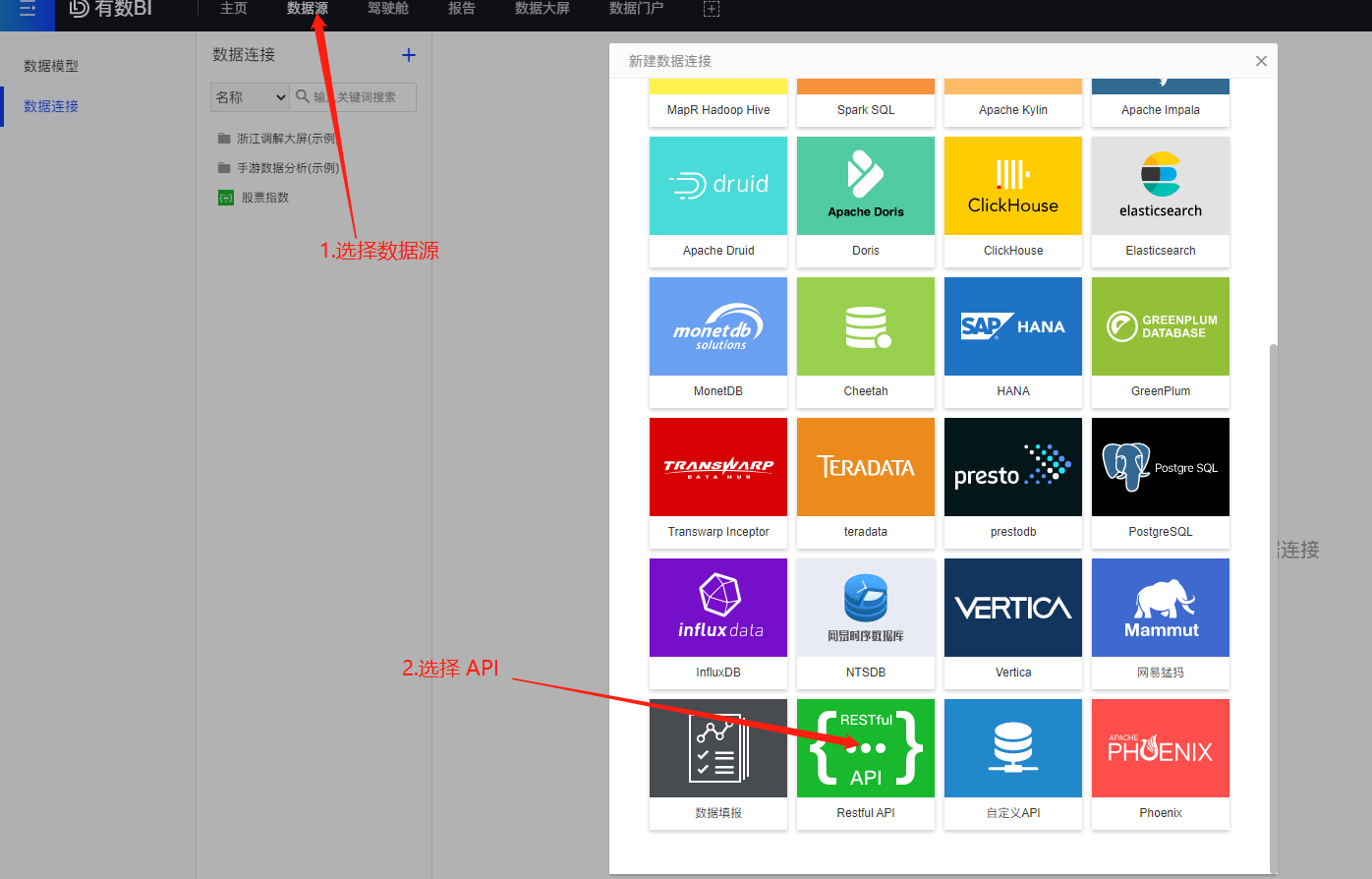Viewport: 1372px width, 879px height.
Task: Choose the ClickHouse database tile
Action: (1012, 201)
